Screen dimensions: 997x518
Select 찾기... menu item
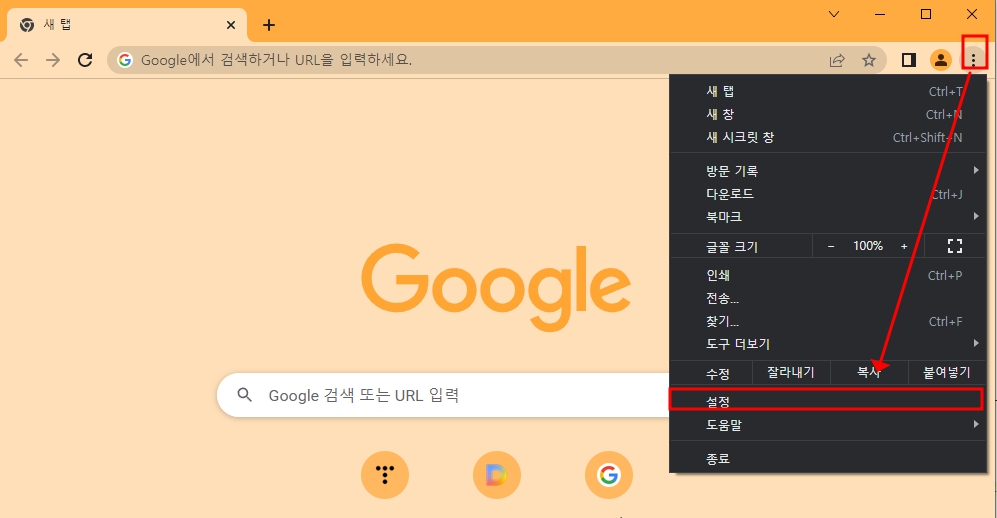828,321
